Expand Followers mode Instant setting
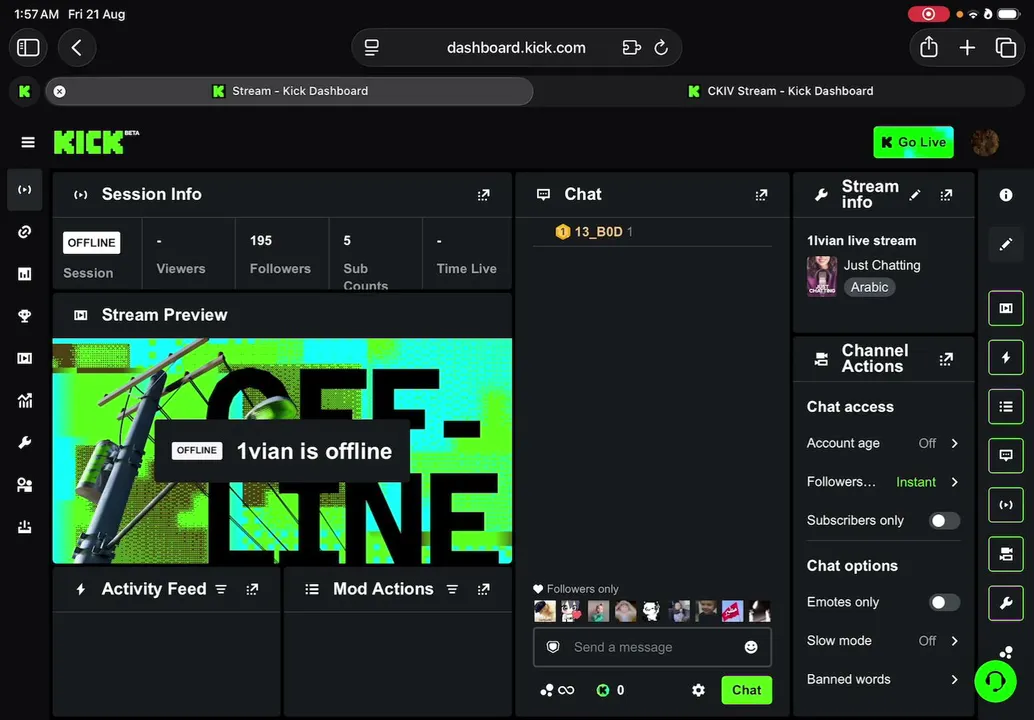The width and height of the screenshot is (1034, 720). 883,482
